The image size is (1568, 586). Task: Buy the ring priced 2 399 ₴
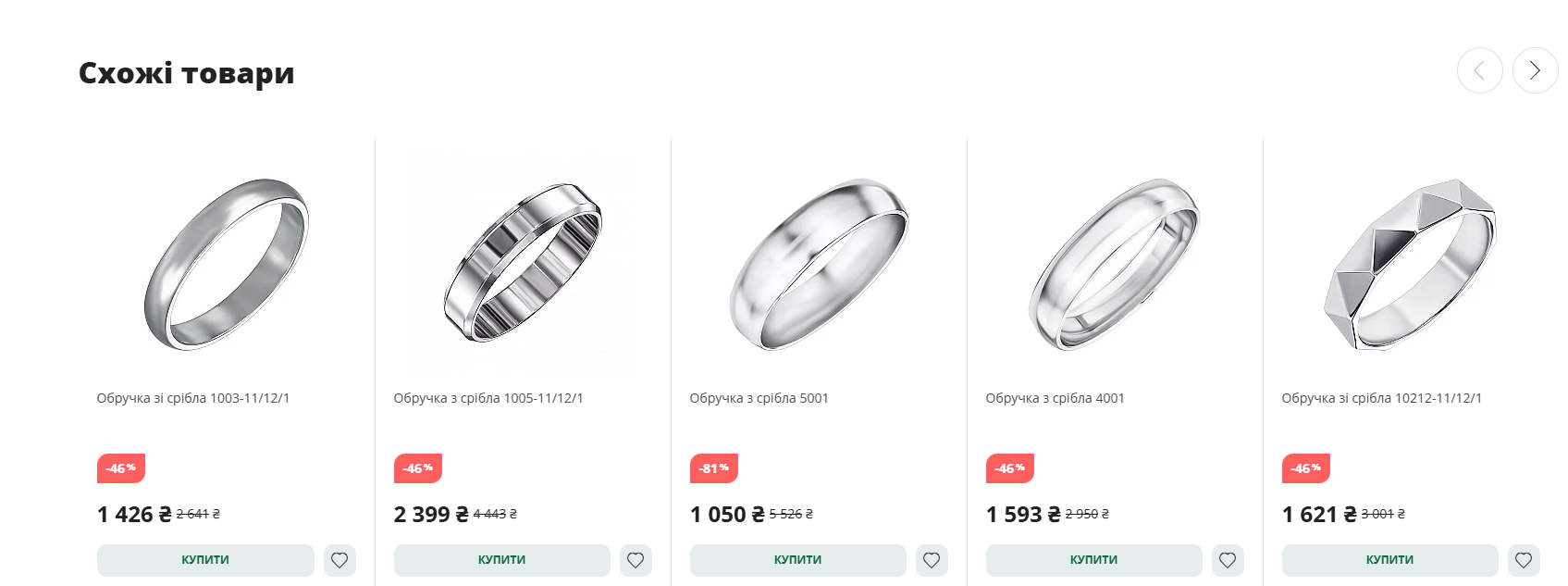(501, 560)
